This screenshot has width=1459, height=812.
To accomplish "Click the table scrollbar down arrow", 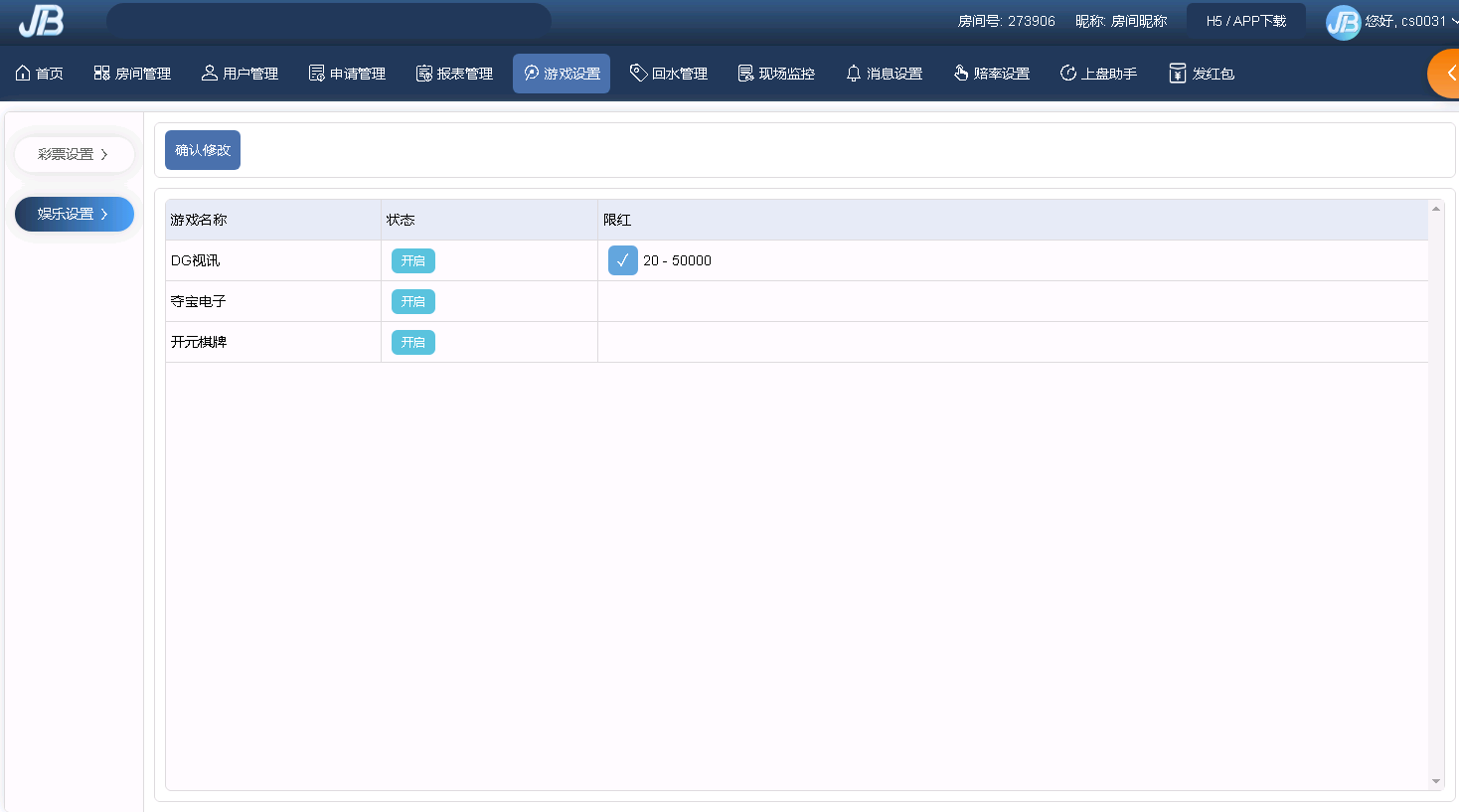I will click(1435, 781).
